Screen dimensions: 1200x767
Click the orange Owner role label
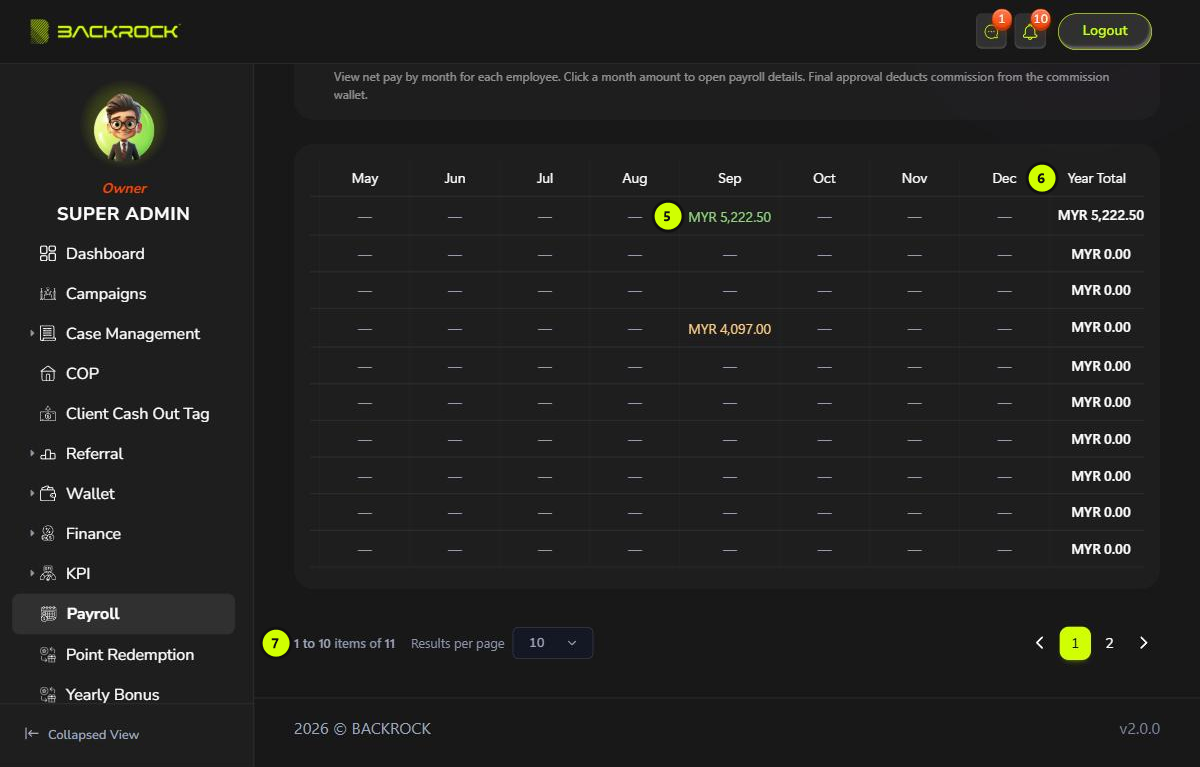pos(124,188)
